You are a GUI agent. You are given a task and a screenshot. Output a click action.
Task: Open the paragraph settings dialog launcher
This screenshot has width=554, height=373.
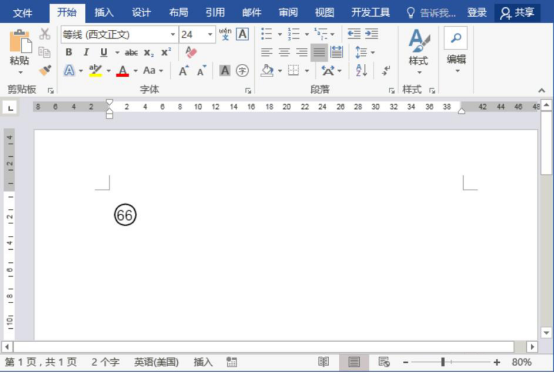pos(391,91)
